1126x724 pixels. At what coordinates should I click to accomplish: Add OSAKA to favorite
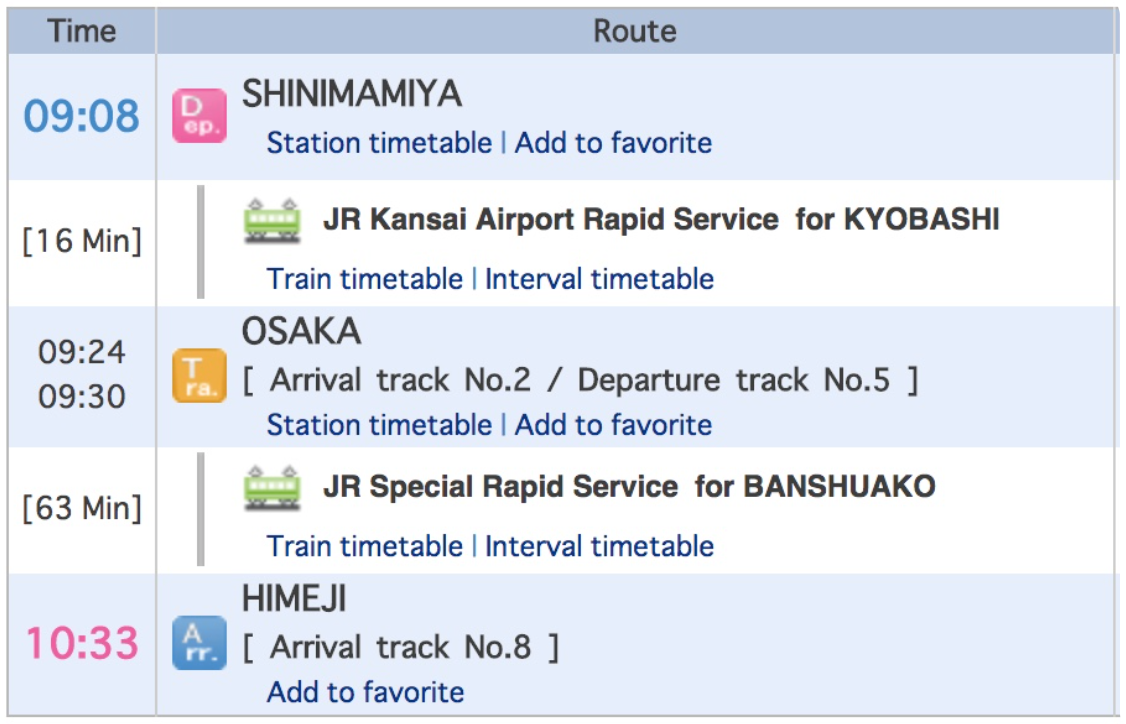tap(613, 425)
